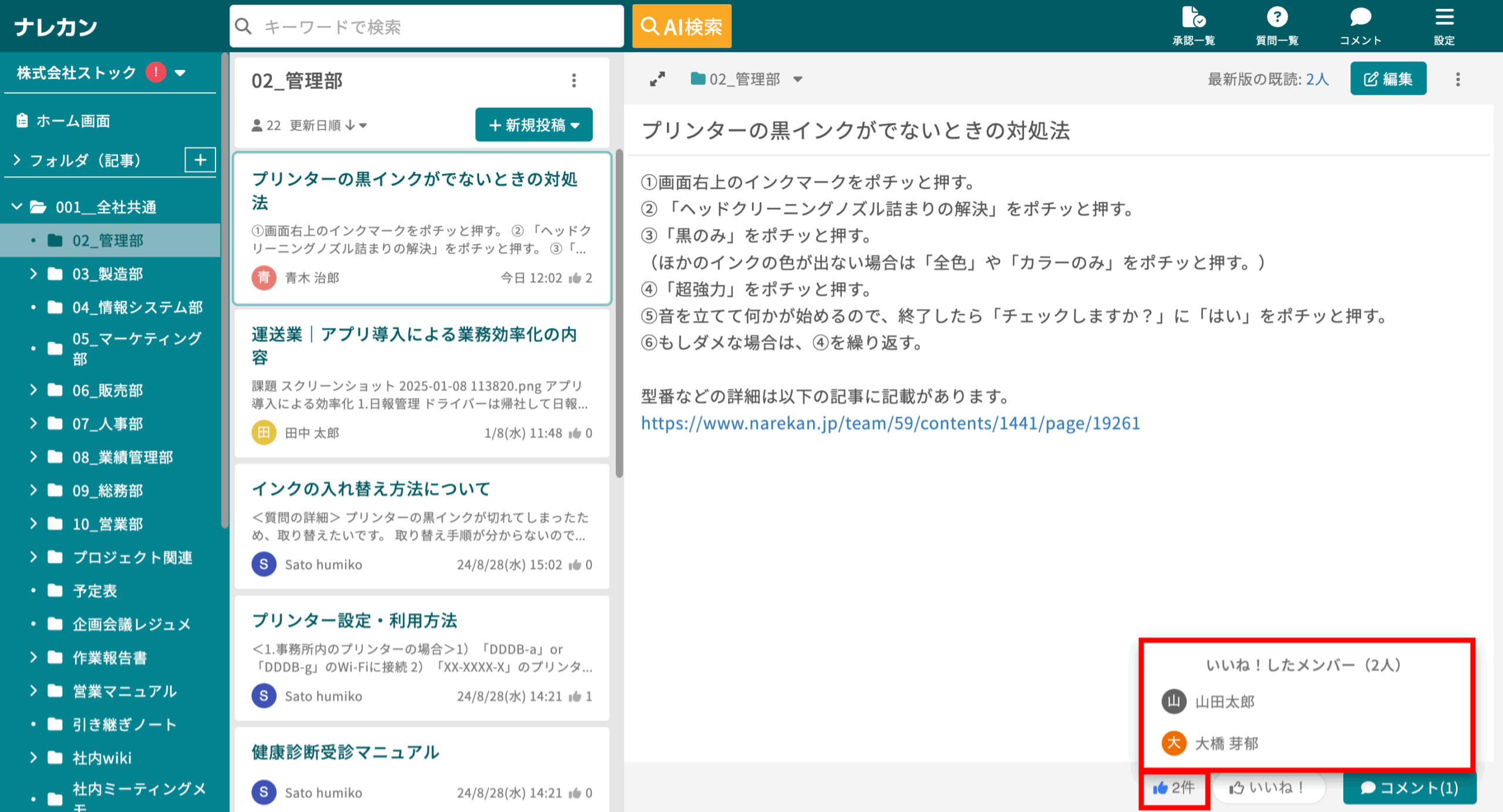Expand article view with the arrows icon
This screenshot has width=1503, height=812.
[658, 79]
